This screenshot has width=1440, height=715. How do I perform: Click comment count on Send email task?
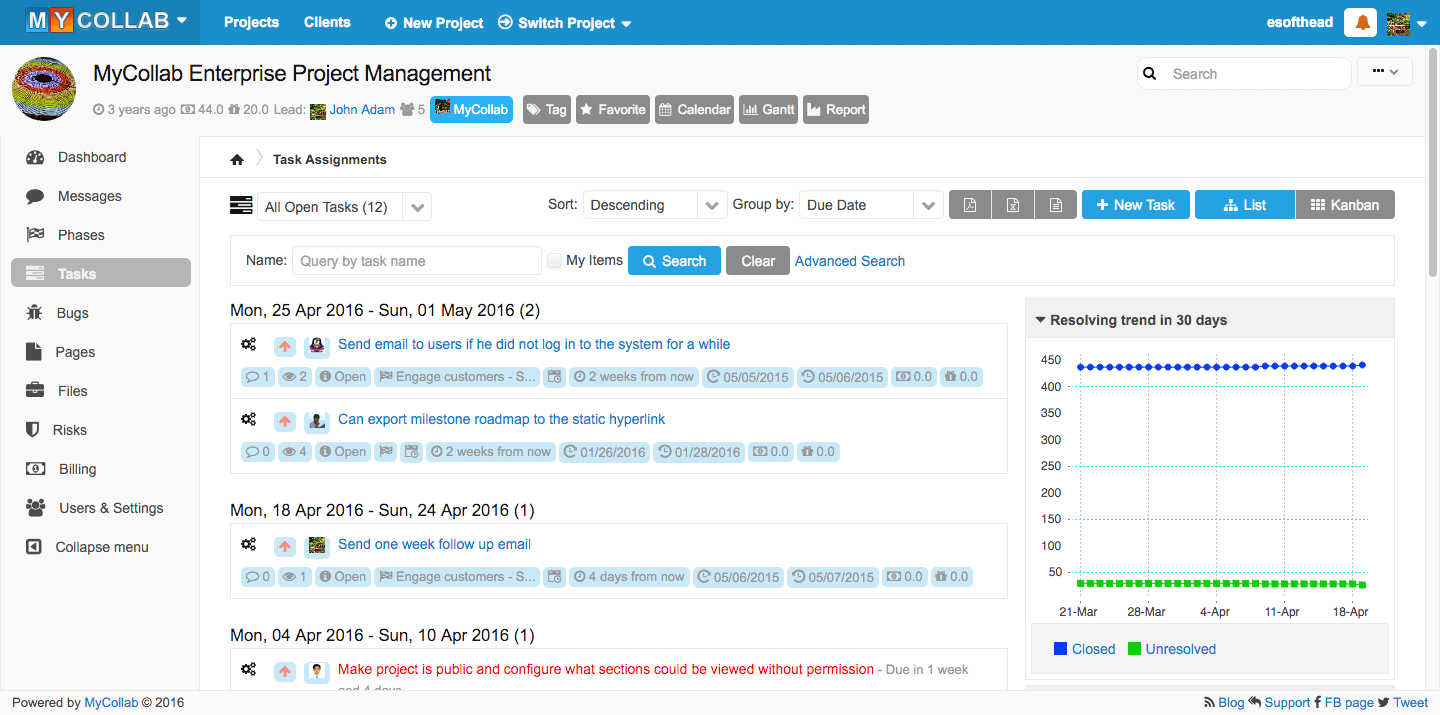257,377
